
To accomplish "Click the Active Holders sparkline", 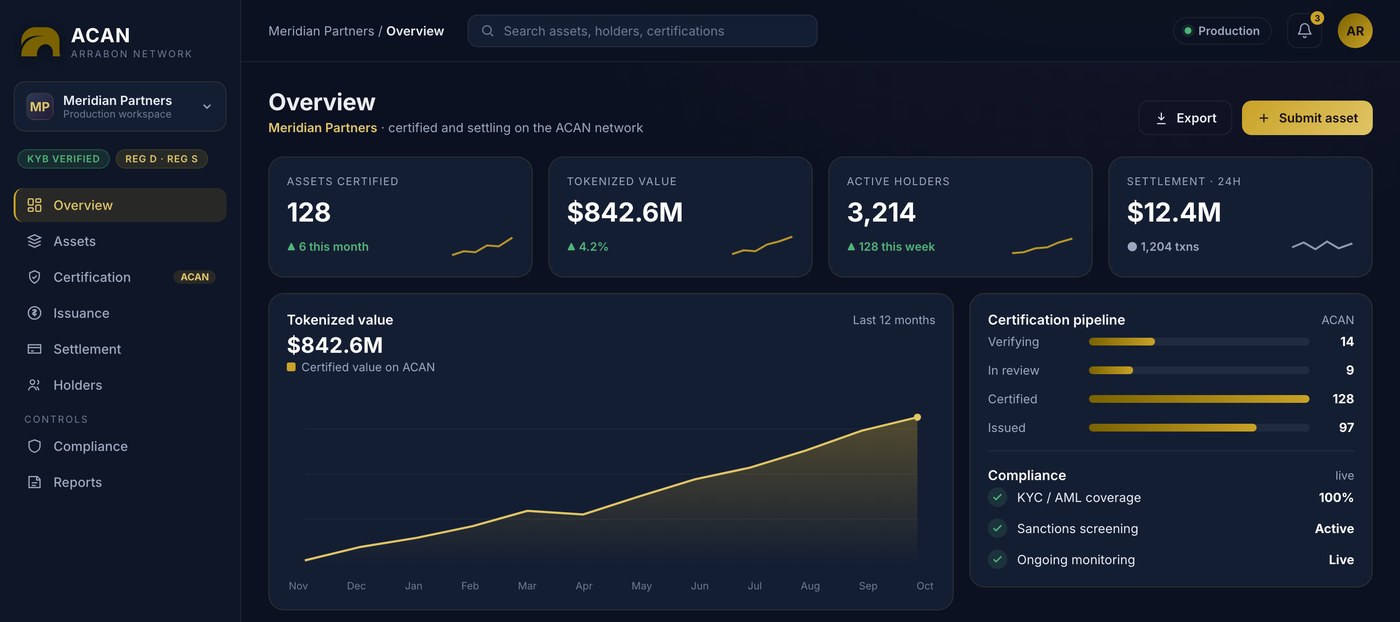I will click(x=1042, y=246).
